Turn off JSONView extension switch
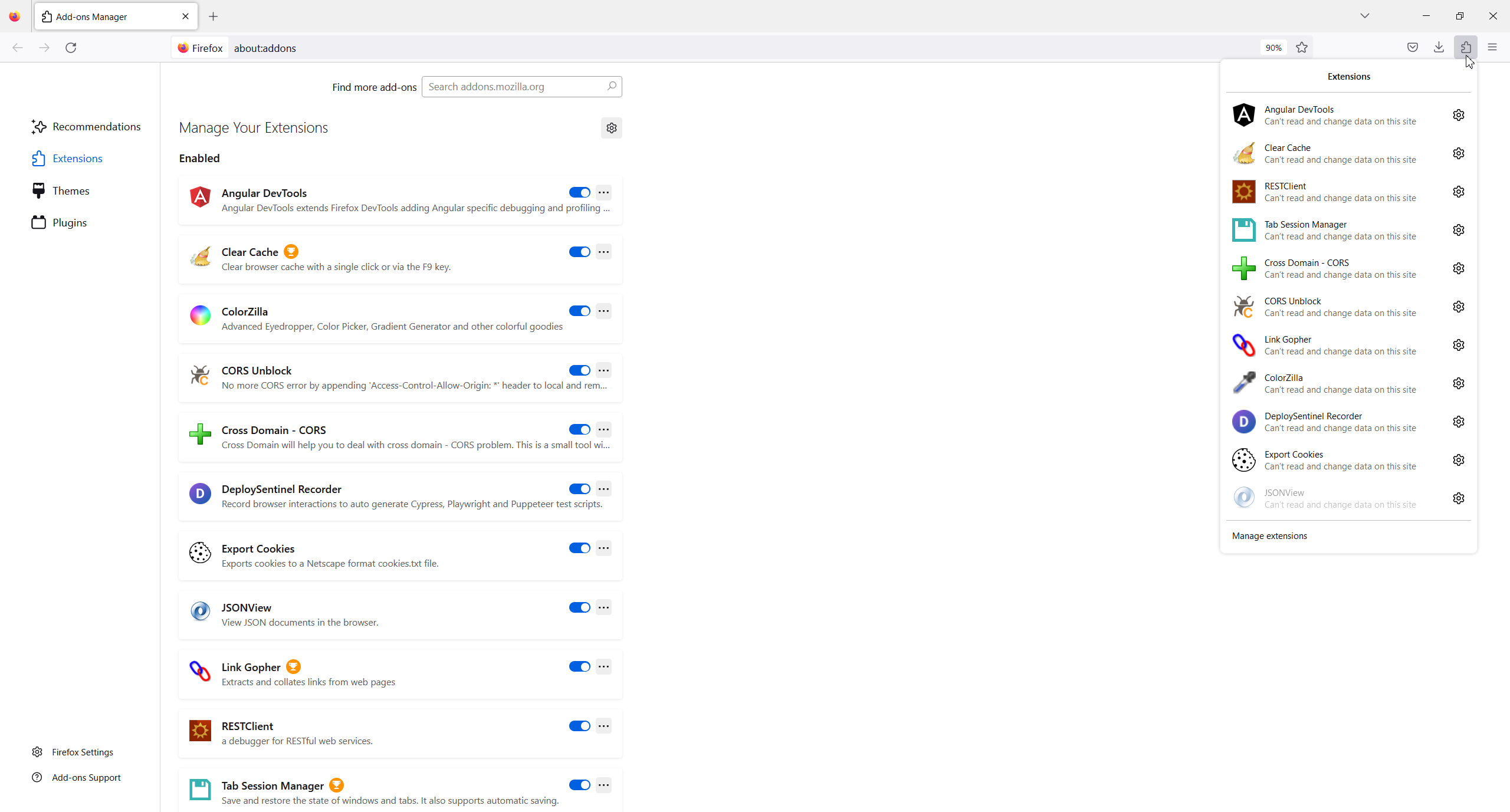The height and width of the screenshot is (812, 1510). click(579, 607)
